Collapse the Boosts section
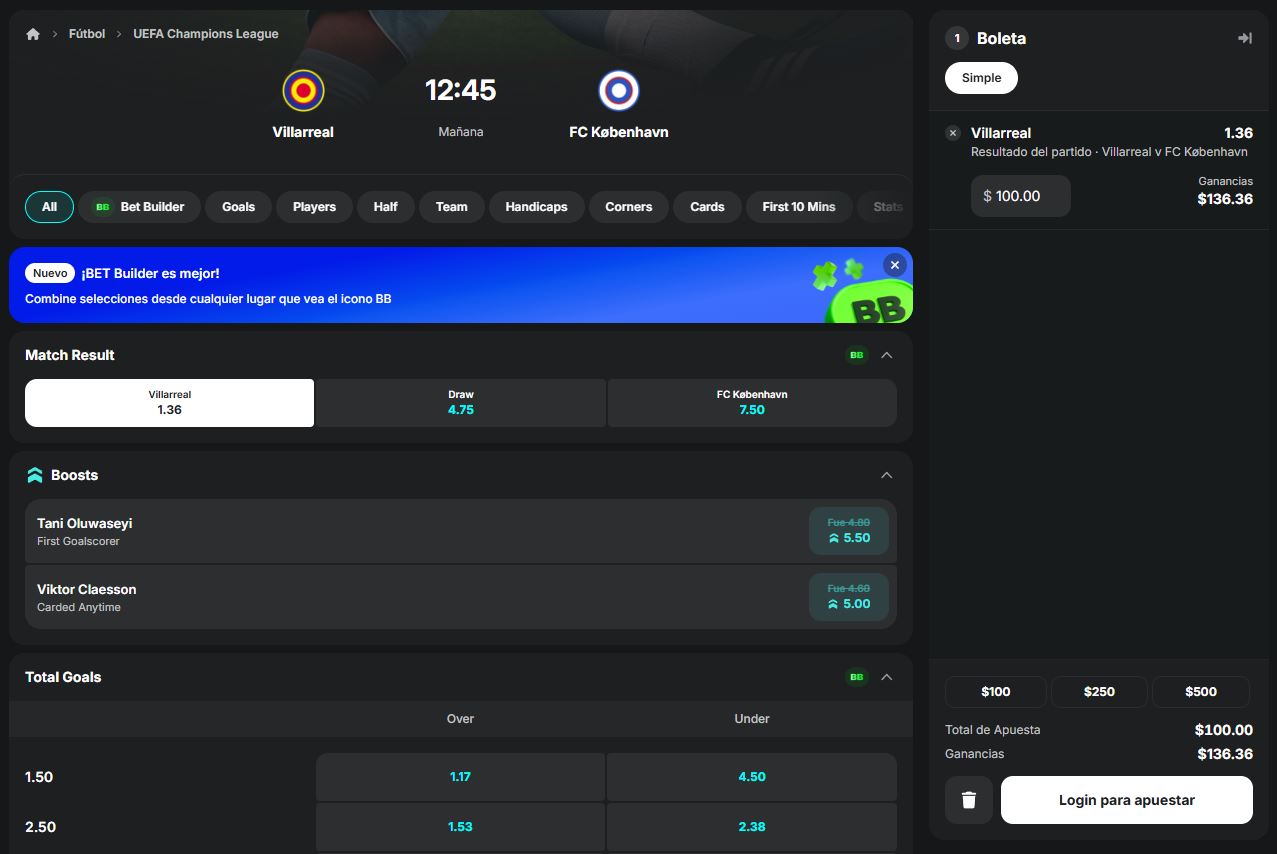The image size is (1277, 854). pos(886,475)
